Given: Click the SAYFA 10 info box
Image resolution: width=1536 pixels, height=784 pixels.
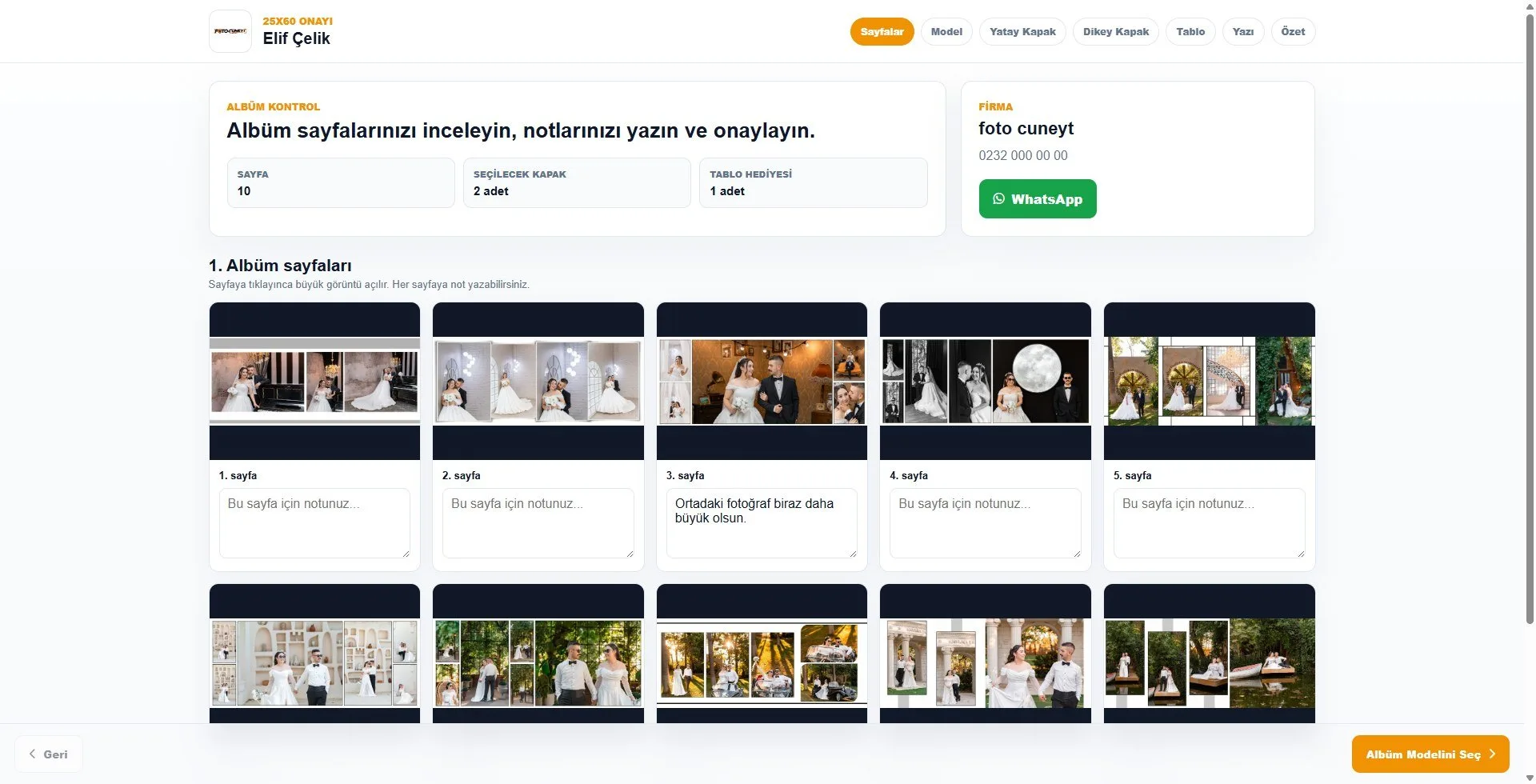Looking at the screenshot, I should (341, 182).
